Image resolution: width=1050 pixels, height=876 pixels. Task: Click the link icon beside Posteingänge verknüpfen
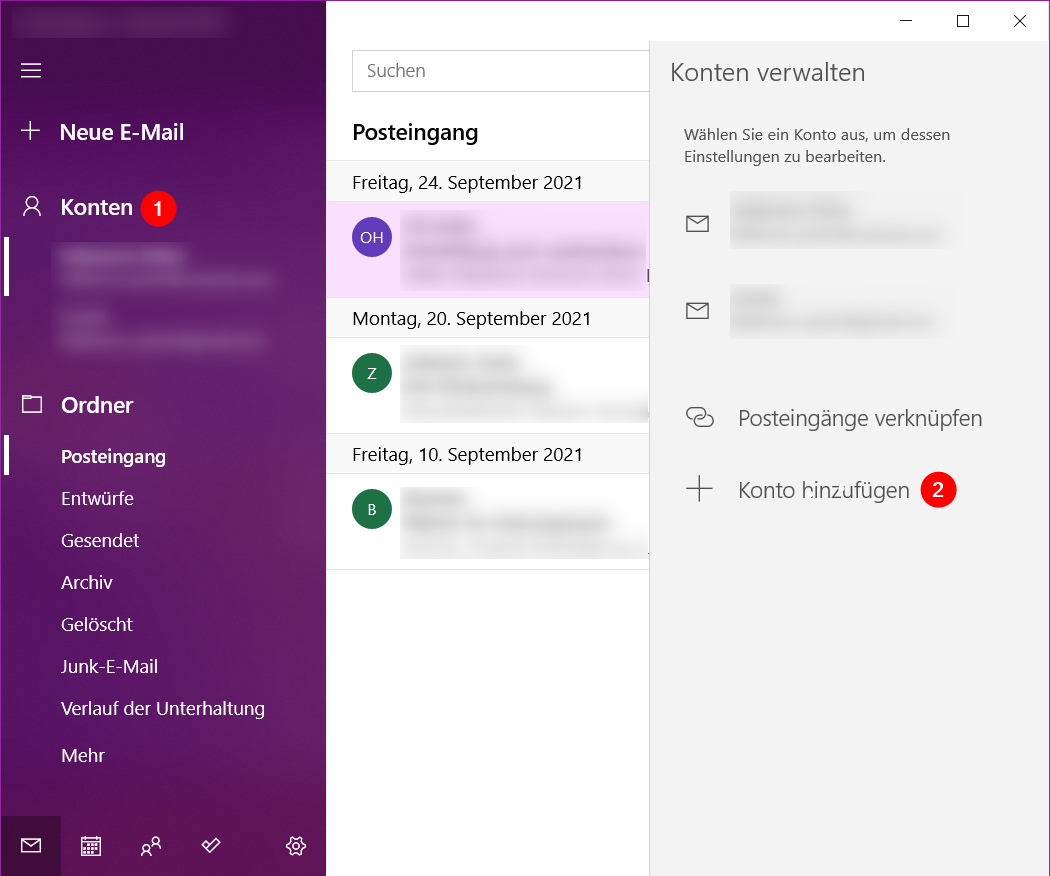(x=699, y=418)
